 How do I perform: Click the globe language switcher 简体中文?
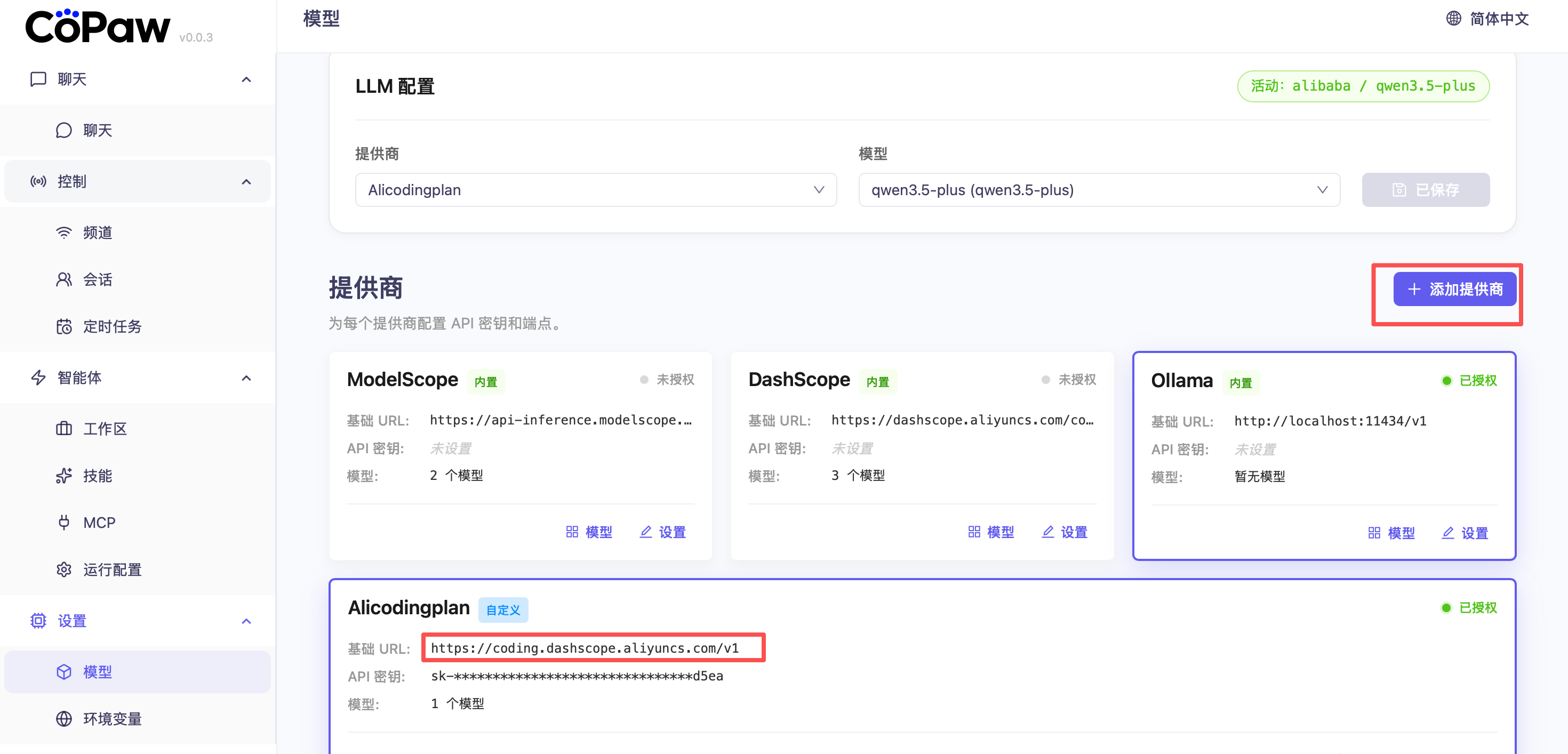click(x=1487, y=19)
